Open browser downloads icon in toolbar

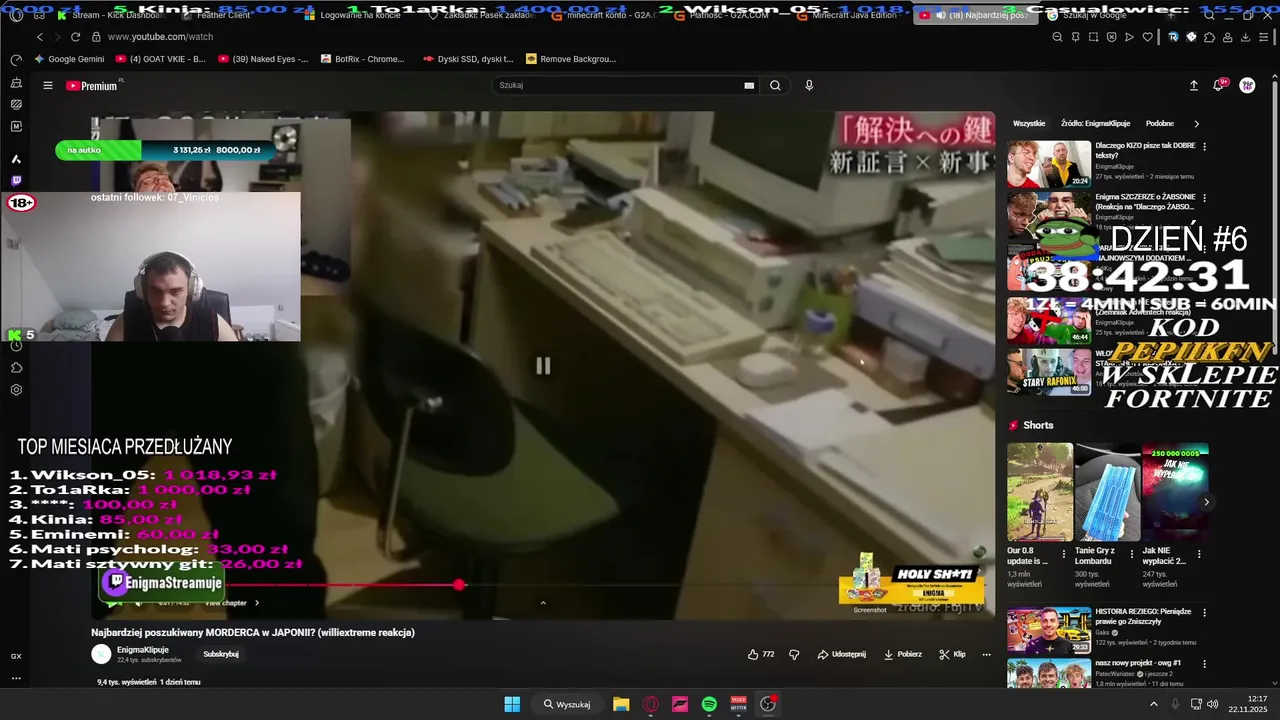tap(1246, 37)
